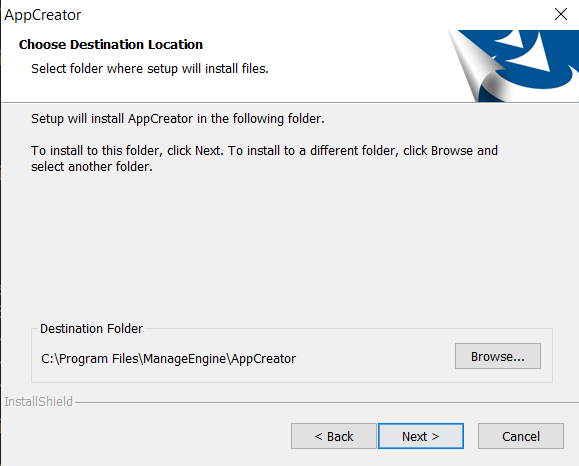Click 'Select folder where setup will install files' text

click(150, 69)
